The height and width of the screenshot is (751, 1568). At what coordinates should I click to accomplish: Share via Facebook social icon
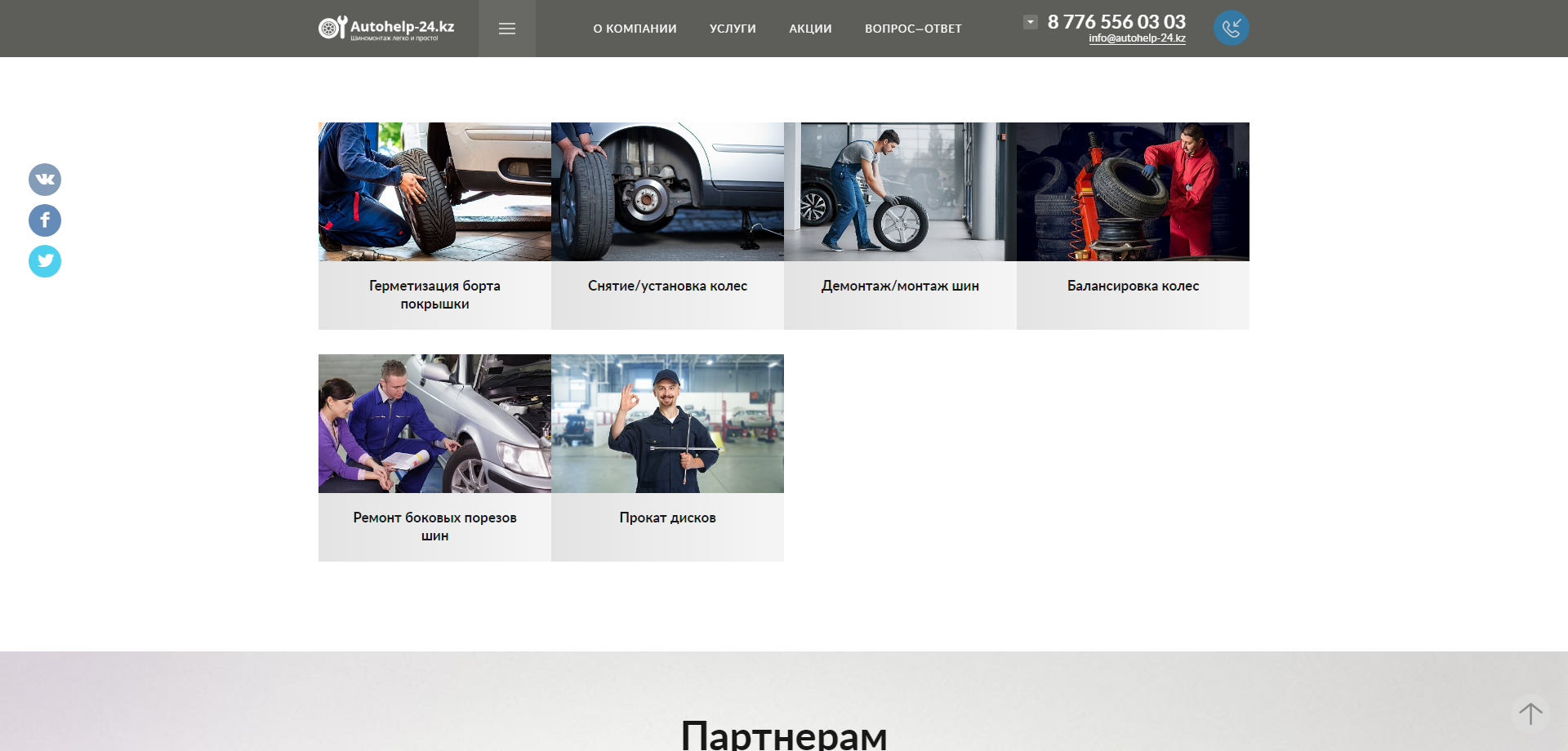coord(45,220)
